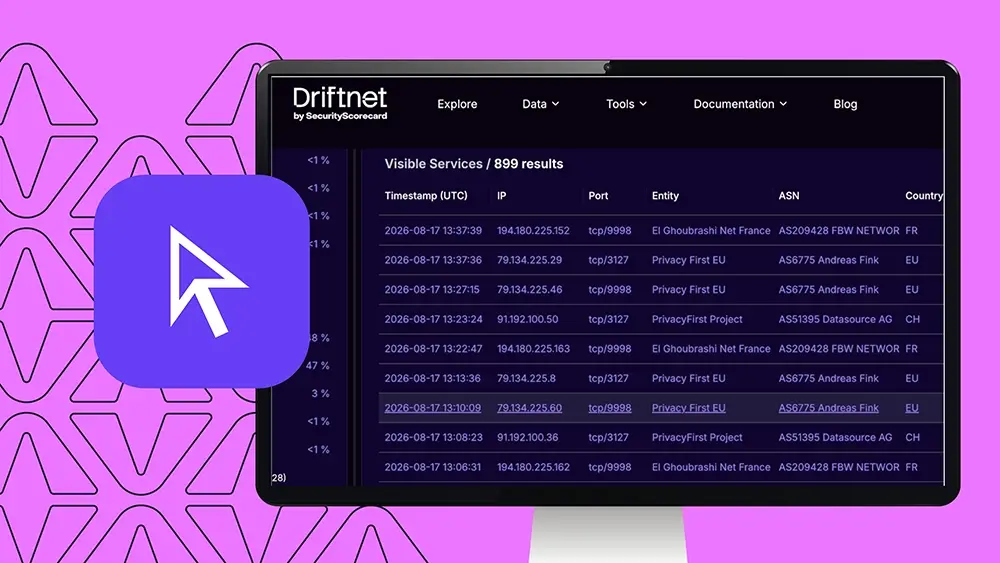Viewport: 1000px width, 563px height.
Task: Click the purple cursor arrow app icon
Action: coord(202,281)
